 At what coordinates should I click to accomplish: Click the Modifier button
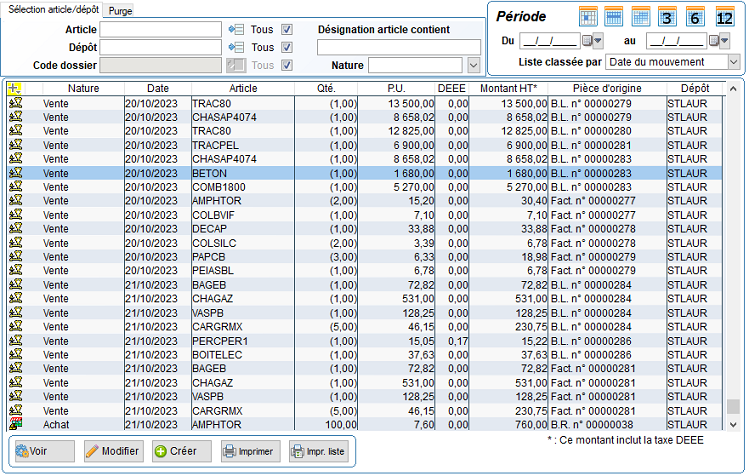click(x=113, y=451)
